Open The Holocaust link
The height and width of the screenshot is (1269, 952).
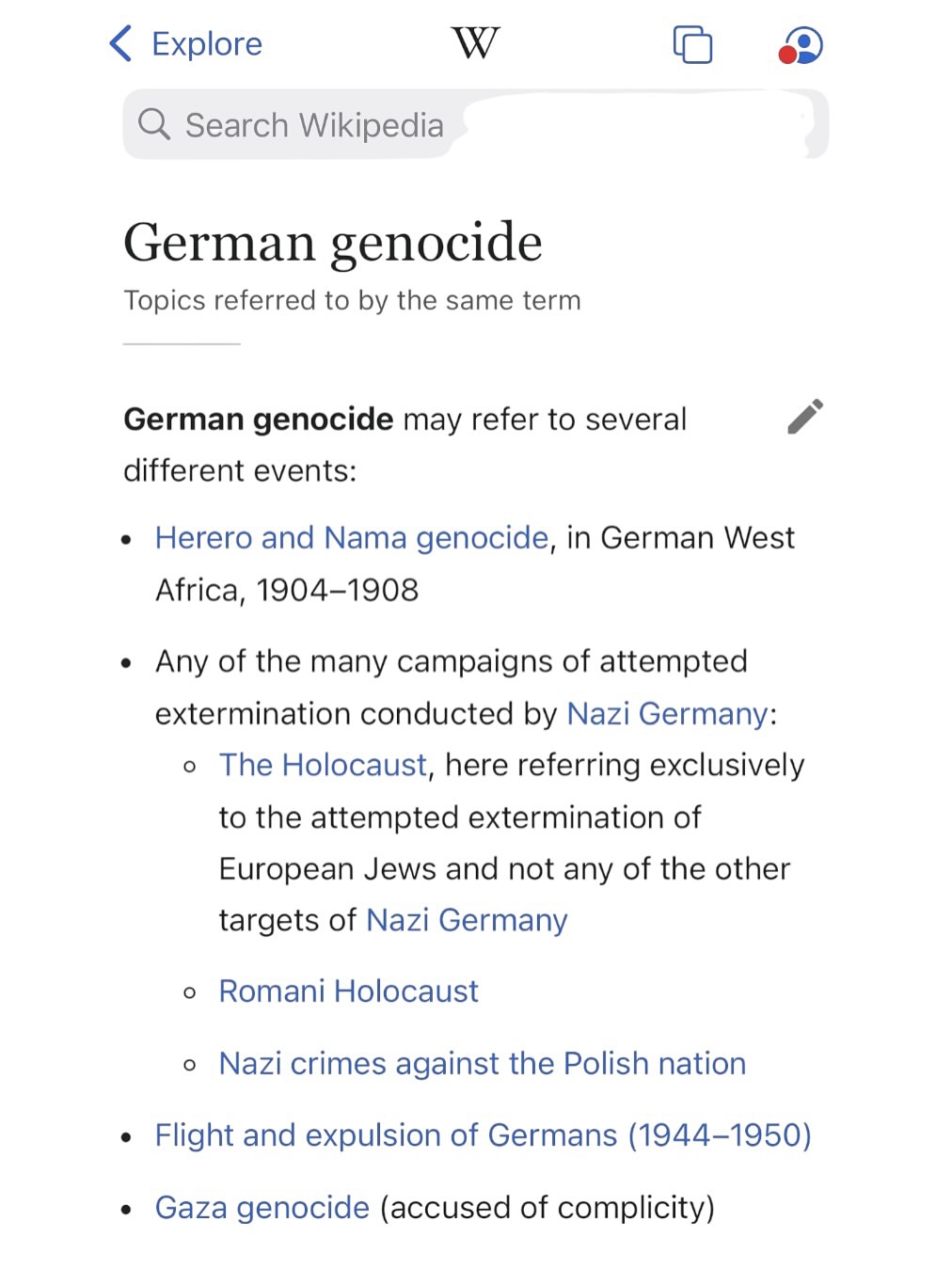(x=323, y=765)
